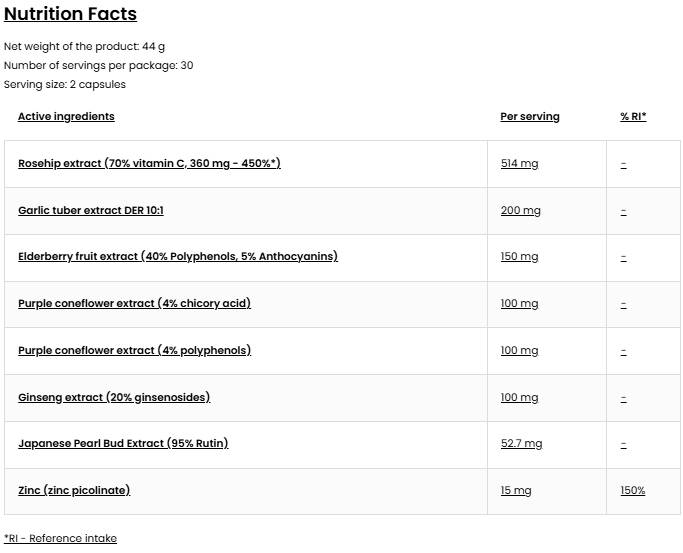Click the Per serving column header
The width and height of the screenshot is (683, 553).
pos(529,117)
